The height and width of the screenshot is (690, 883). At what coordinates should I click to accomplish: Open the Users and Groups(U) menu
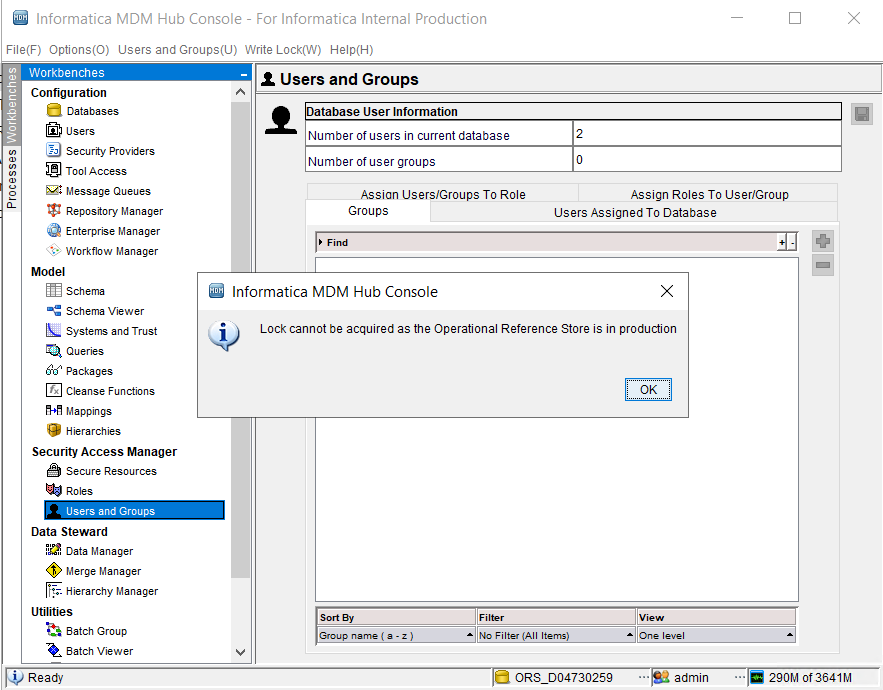click(x=177, y=50)
